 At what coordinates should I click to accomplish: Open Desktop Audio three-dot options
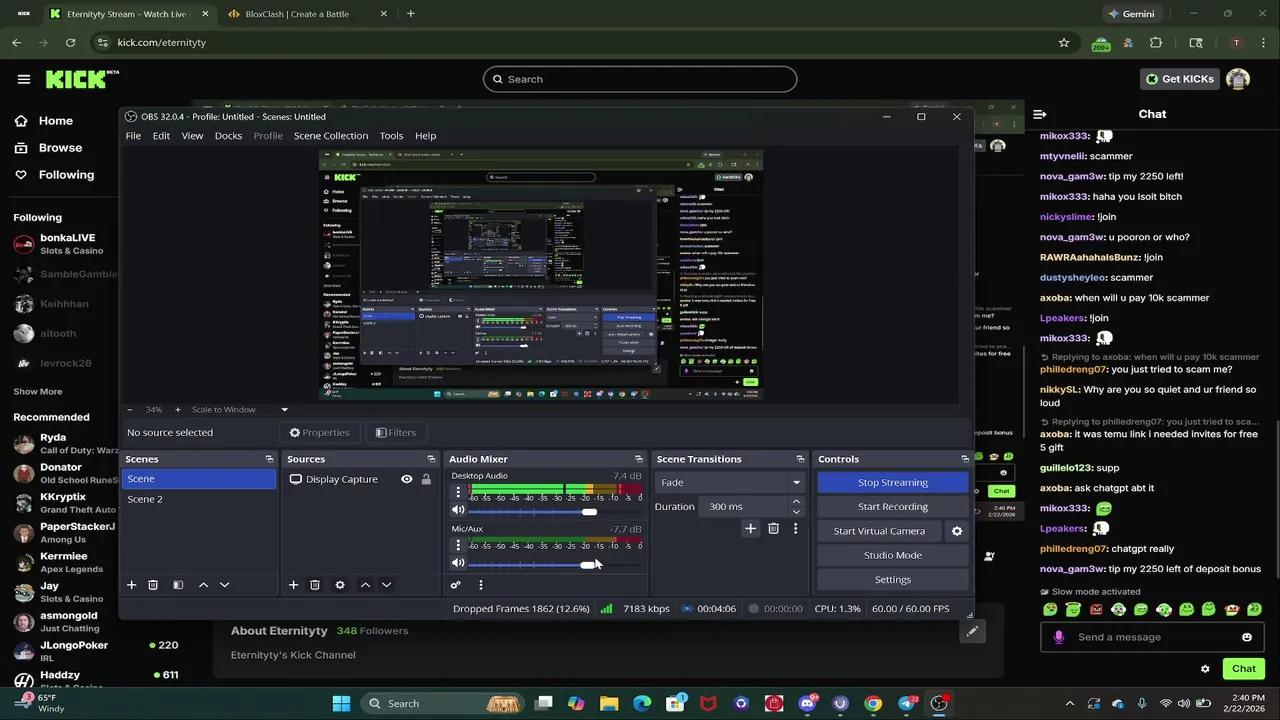tap(458, 492)
